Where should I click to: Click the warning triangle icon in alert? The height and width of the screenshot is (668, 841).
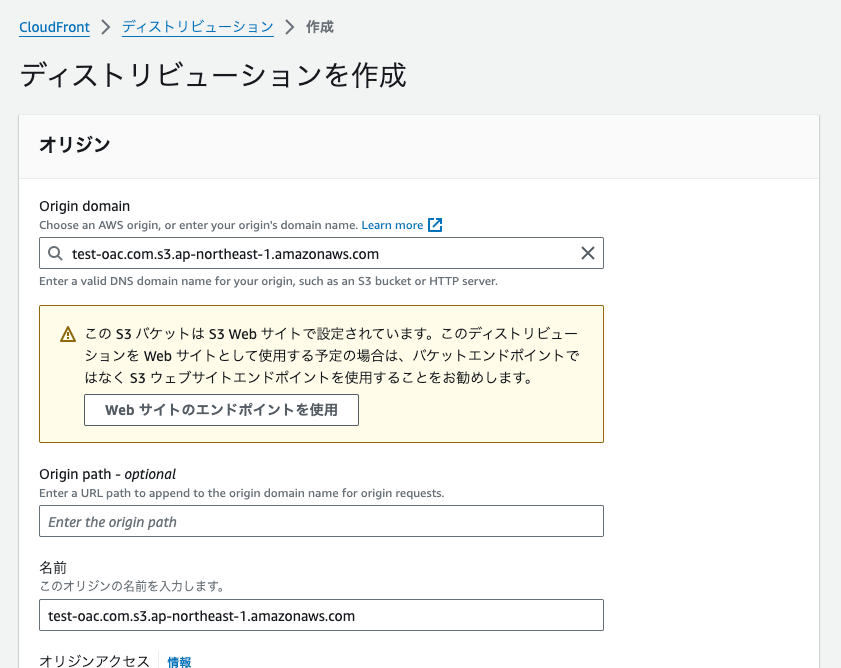pyautogui.click(x=68, y=334)
